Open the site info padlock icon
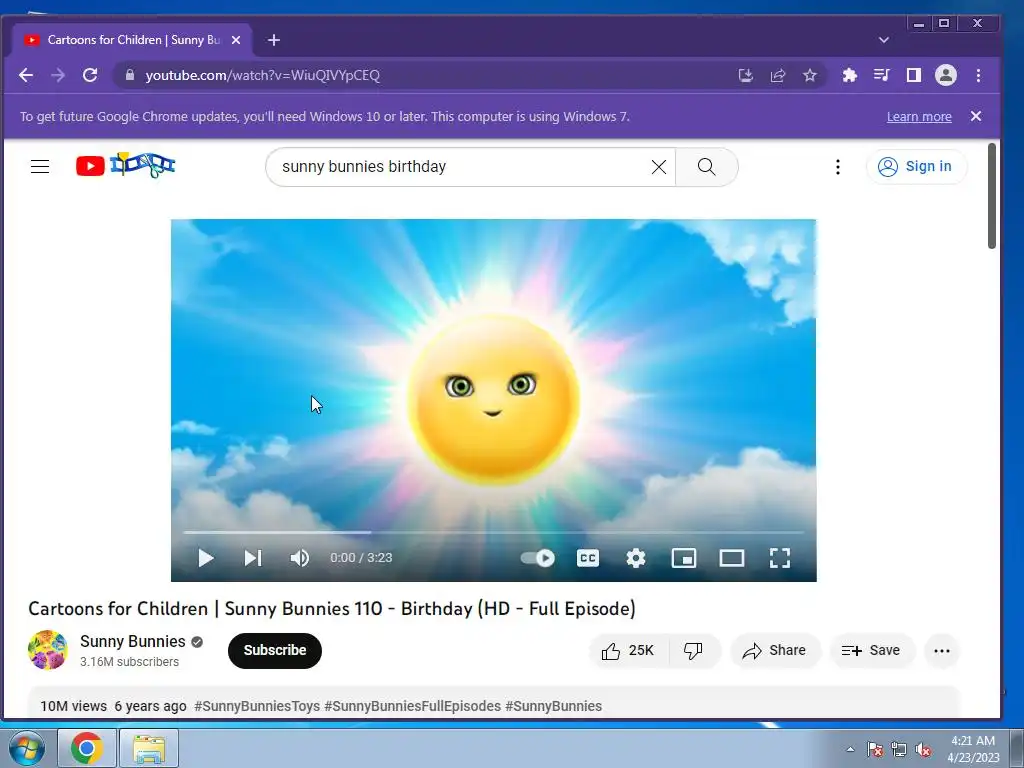This screenshot has width=1024, height=768. coord(129,75)
